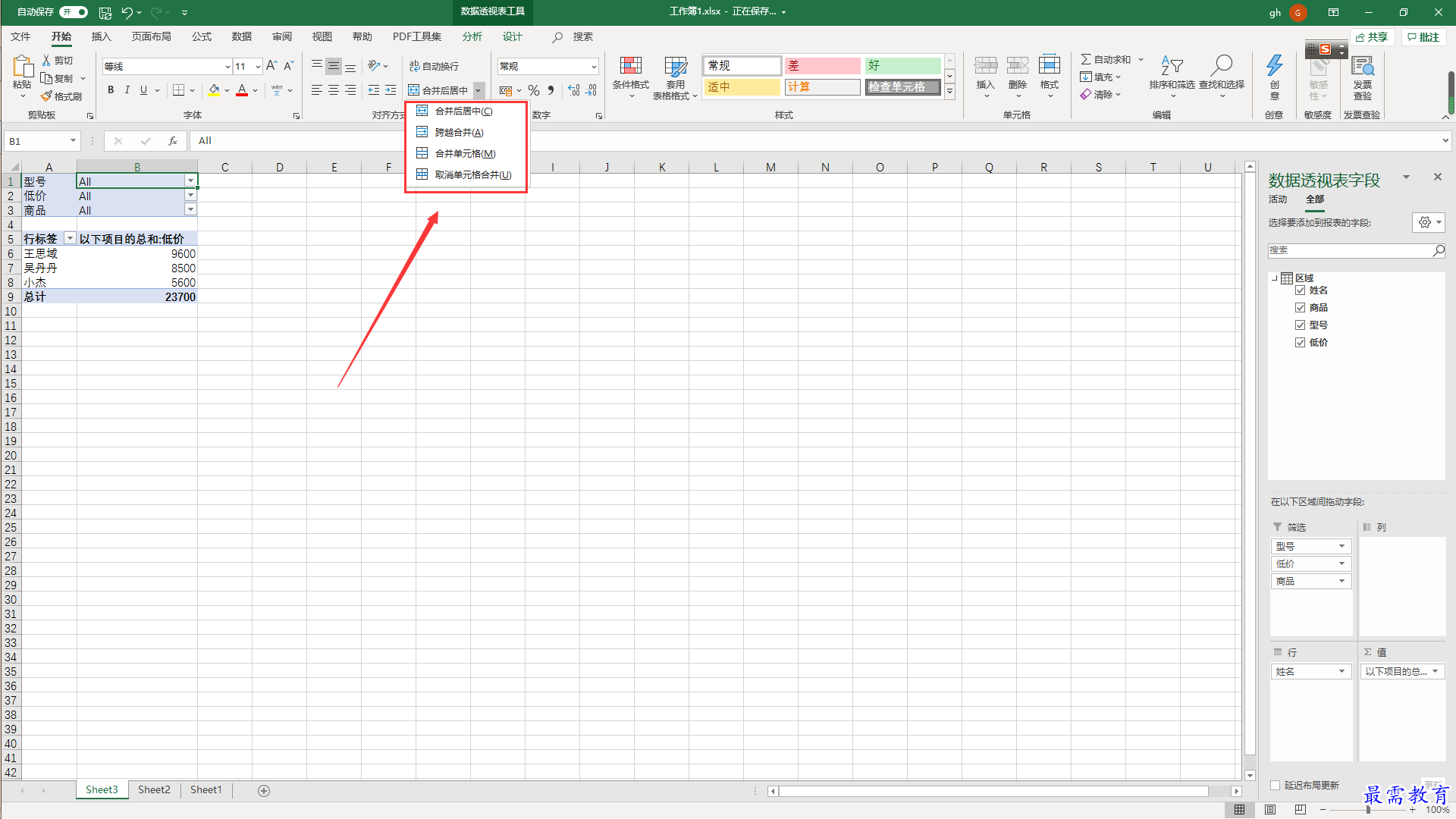Viewport: 1456px width, 819px height.
Task: Click the Paste icon
Action: click(22, 67)
